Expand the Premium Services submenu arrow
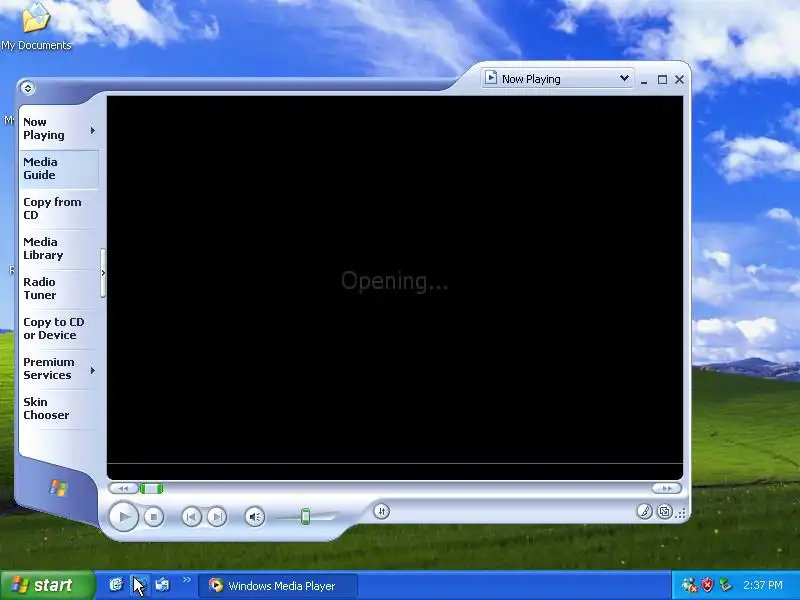Screen dimensions: 800x600 pos(93,370)
